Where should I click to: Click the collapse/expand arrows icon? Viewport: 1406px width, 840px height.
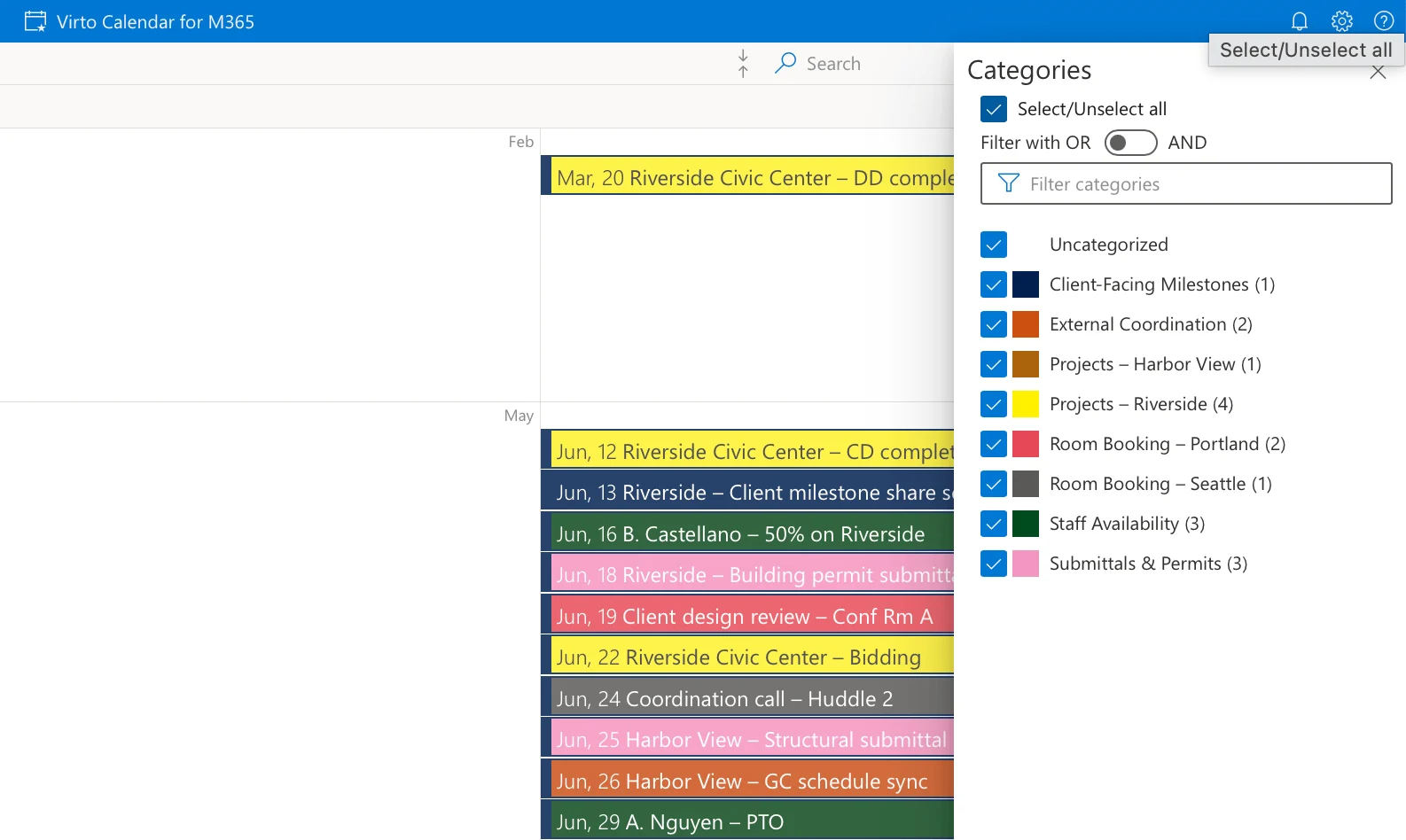click(x=743, y=64)
